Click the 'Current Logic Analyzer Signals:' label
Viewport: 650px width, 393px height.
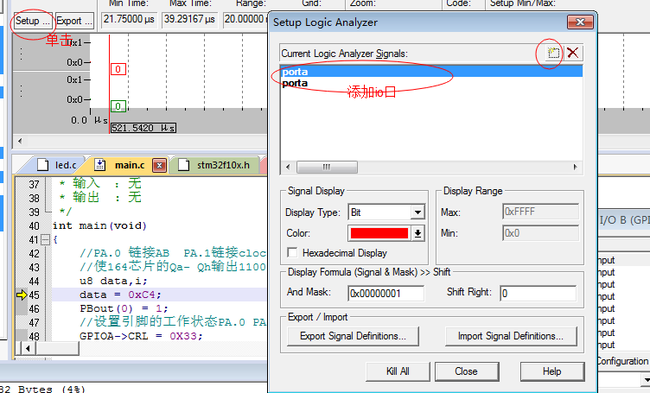click(x=344, y=53)
